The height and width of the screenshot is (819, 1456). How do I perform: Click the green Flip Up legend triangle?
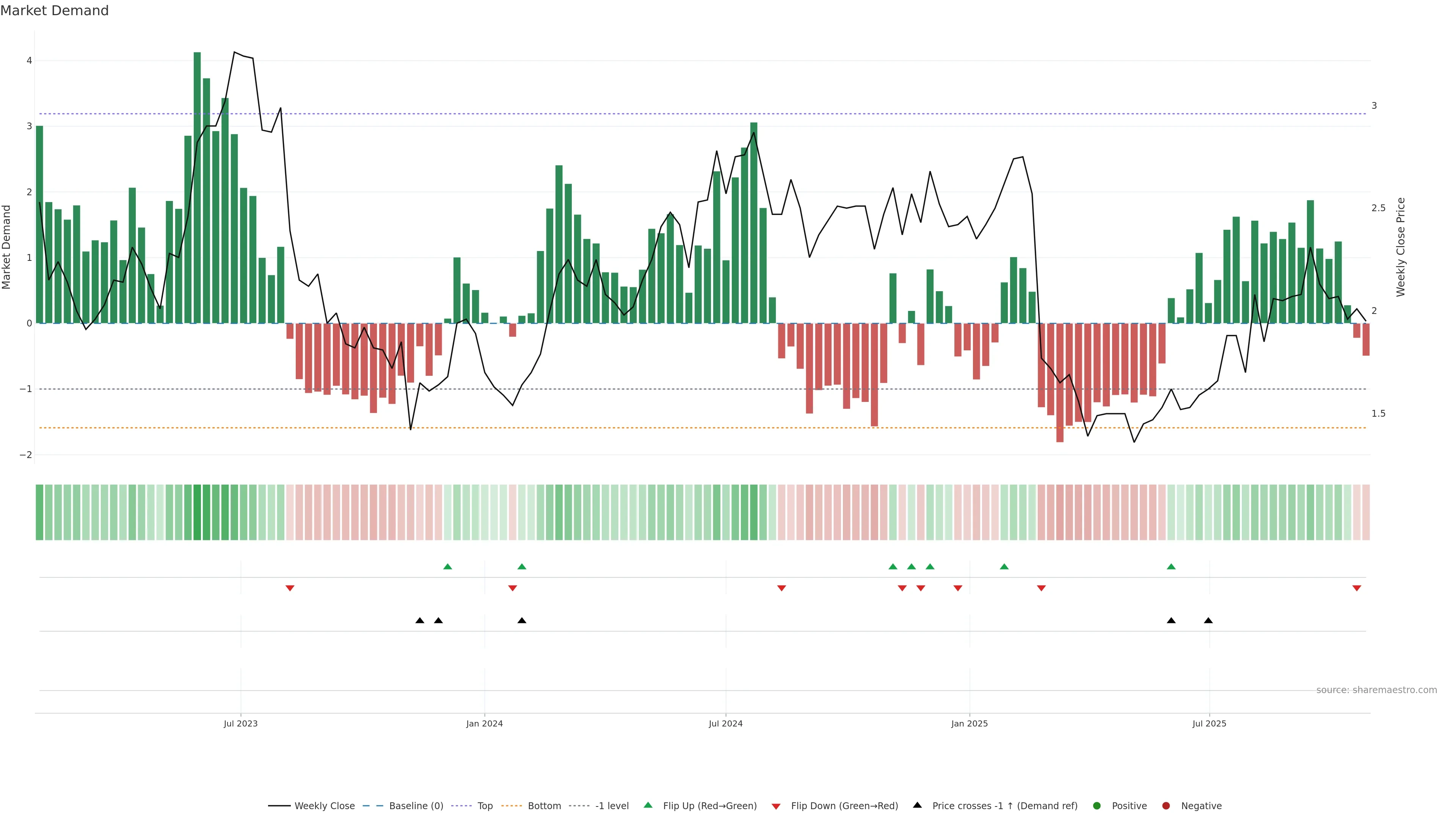[x=648, y=805]
